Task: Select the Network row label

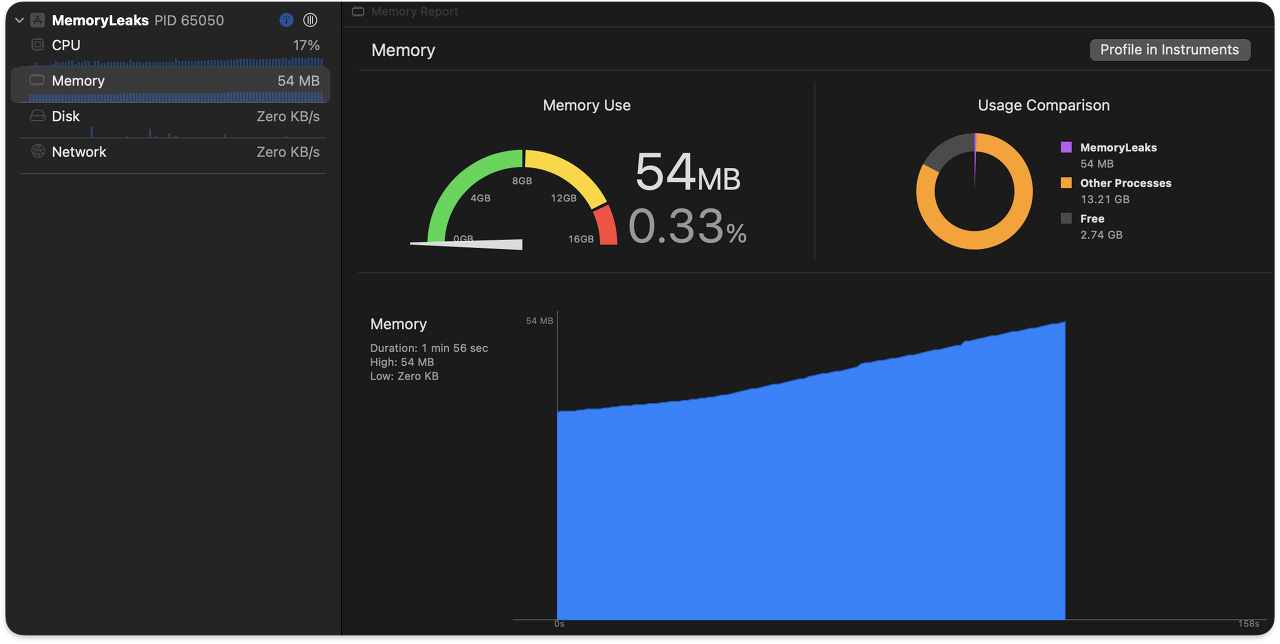Action: point(79,152)
